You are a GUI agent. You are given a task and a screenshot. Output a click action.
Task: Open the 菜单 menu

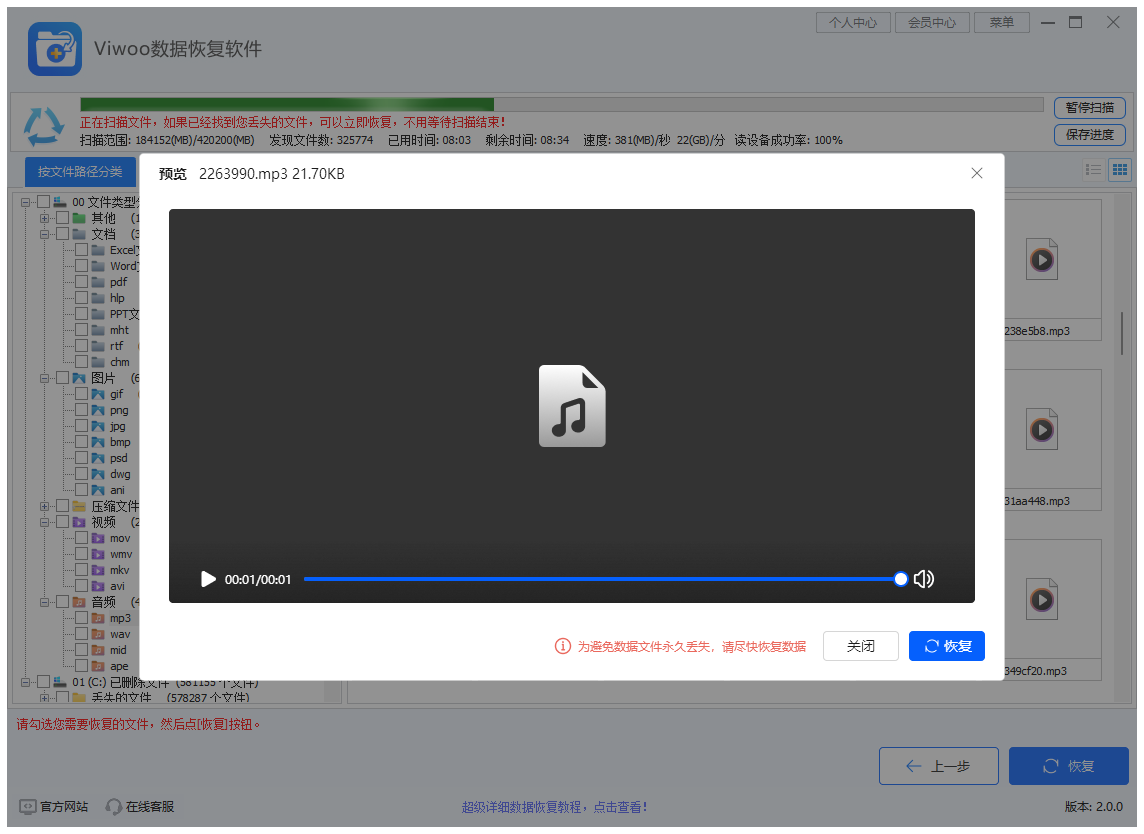(1001, 21)
